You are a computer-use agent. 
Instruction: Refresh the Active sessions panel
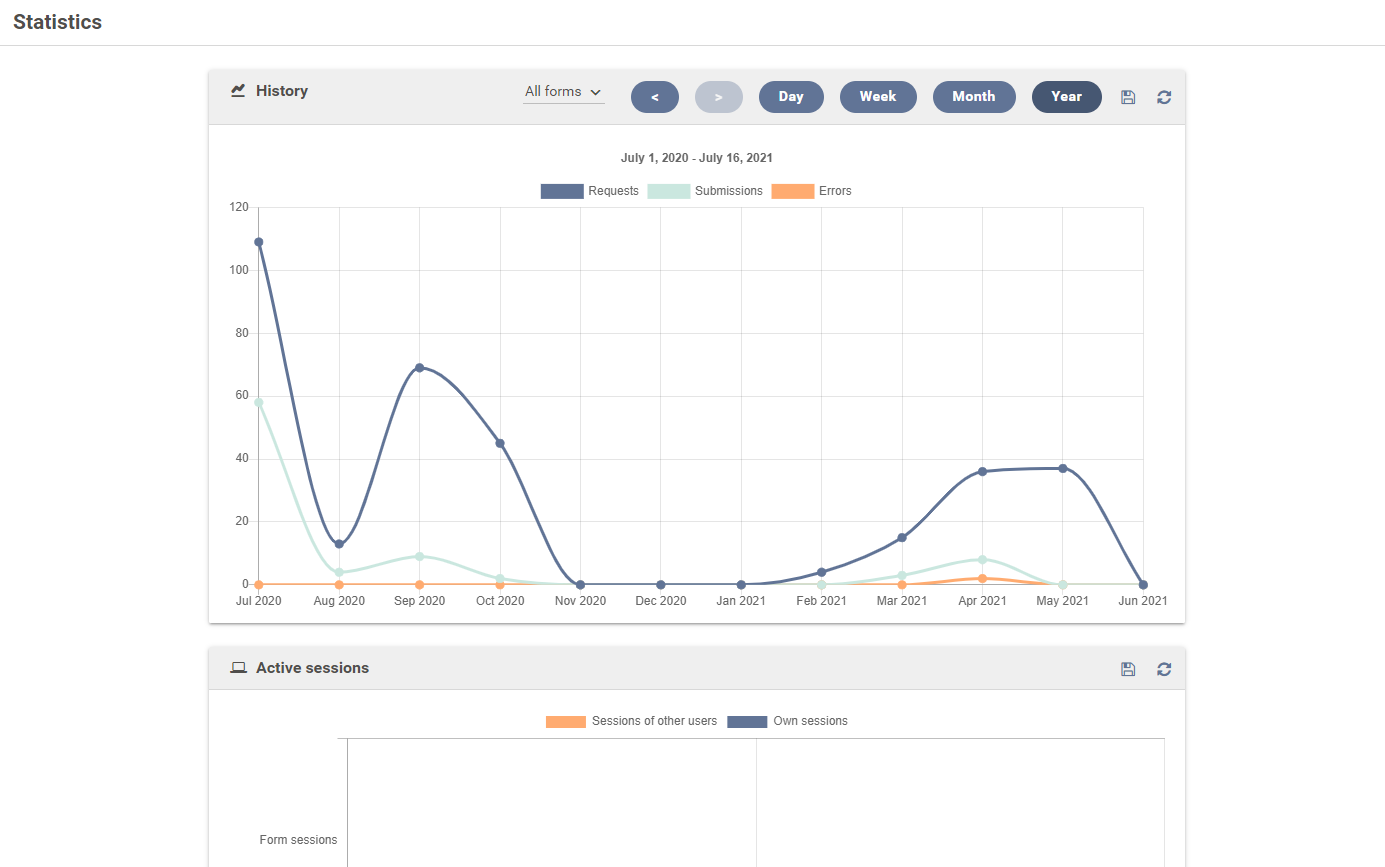point(1164,669)
